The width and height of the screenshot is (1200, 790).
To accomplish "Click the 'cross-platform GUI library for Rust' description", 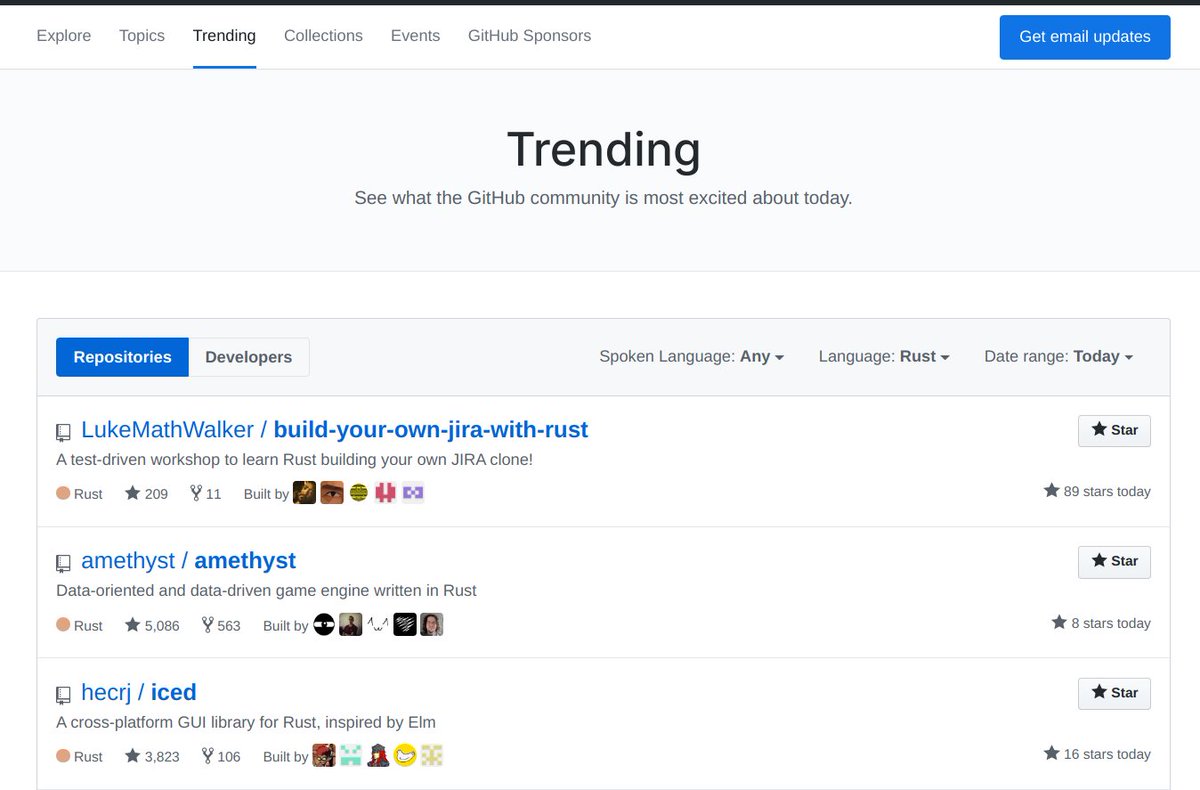I will click(x=246, y=722).
